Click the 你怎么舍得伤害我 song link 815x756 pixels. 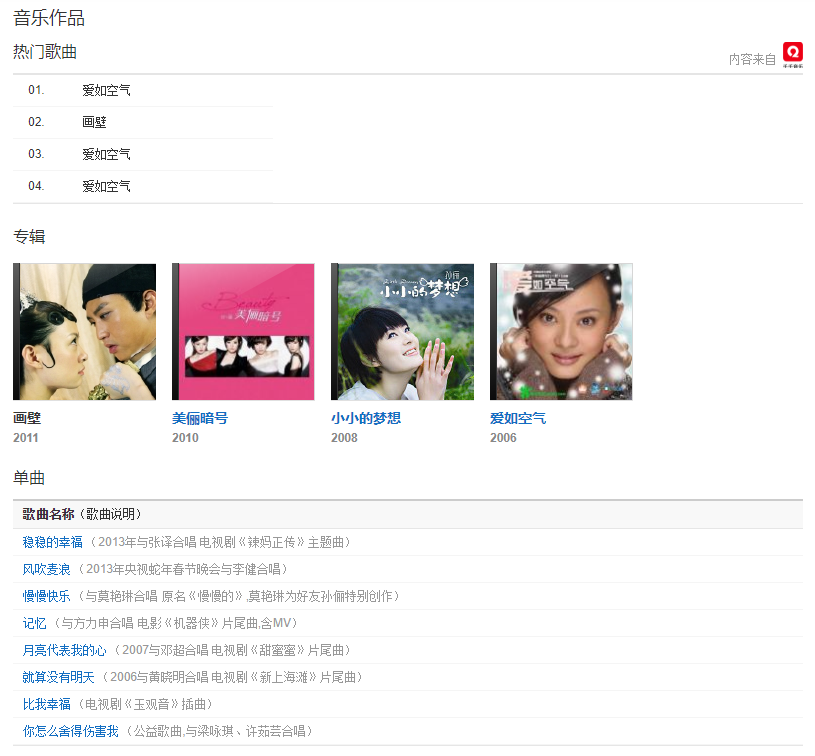pyautogui.click(x=70, y=731)
